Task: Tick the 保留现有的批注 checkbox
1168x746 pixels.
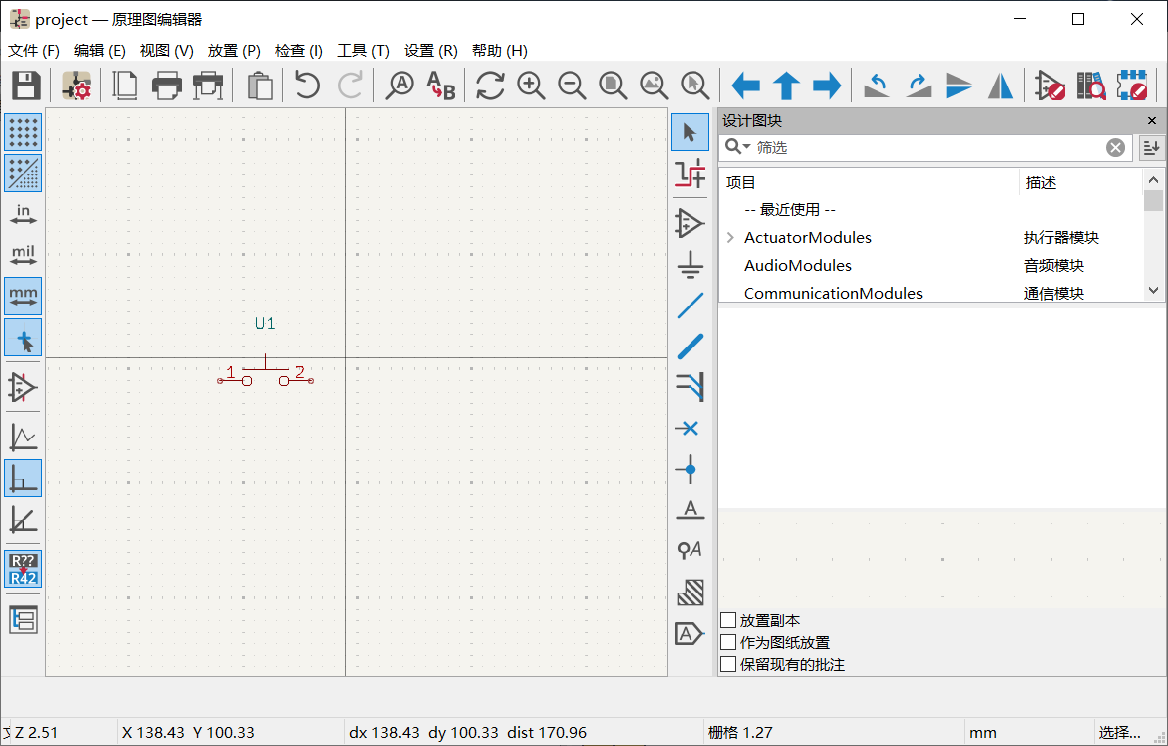Action: point(729,664)
